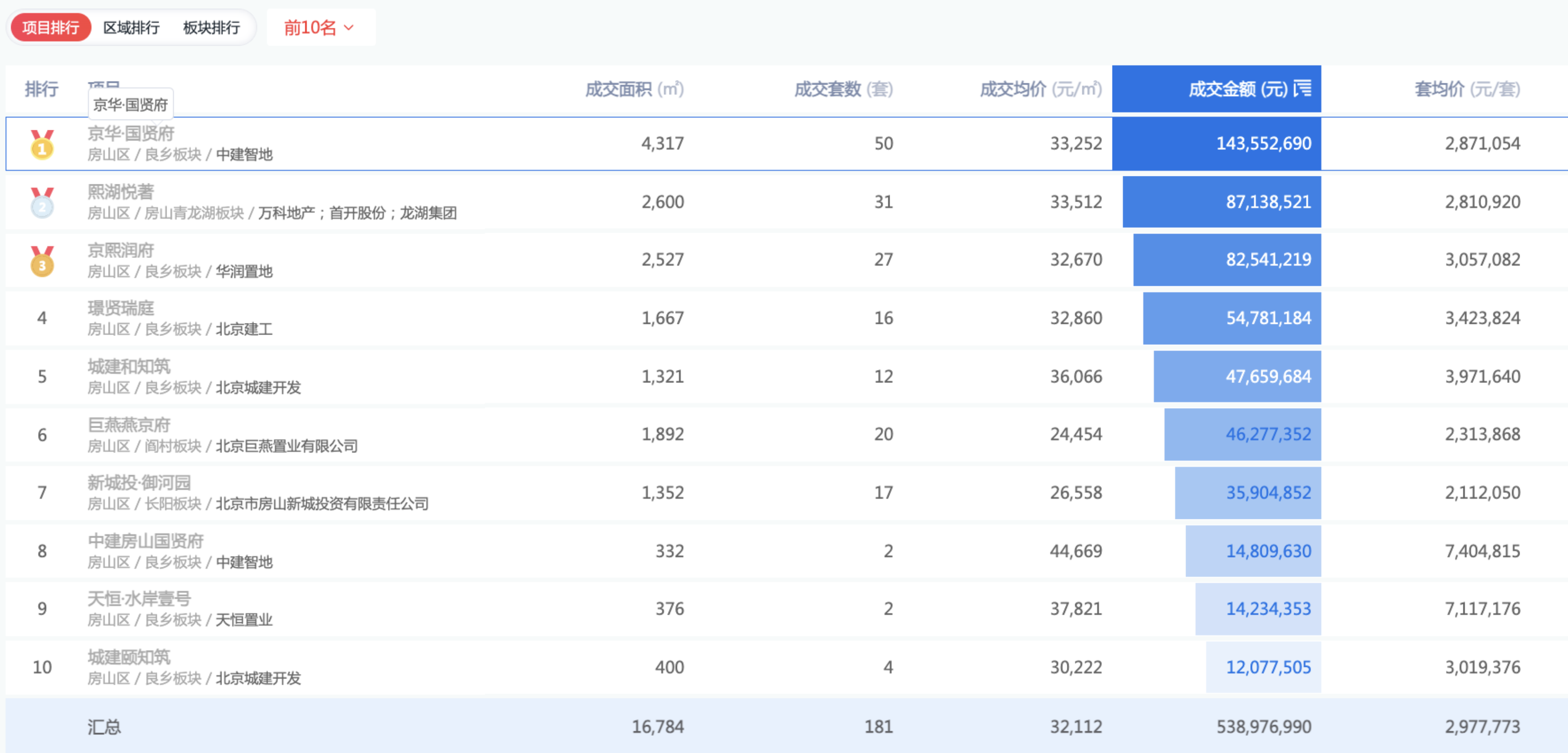
Task: Click the 143,552,690 amount bar
Action: [1217, 144]
